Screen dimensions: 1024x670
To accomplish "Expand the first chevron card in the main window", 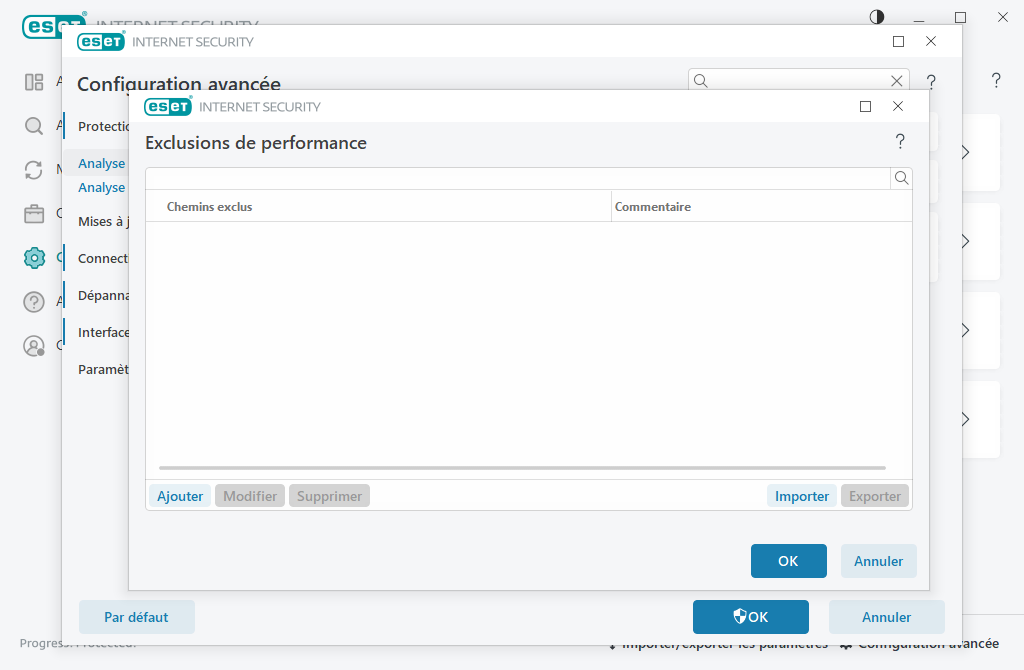I will [965, 152].
